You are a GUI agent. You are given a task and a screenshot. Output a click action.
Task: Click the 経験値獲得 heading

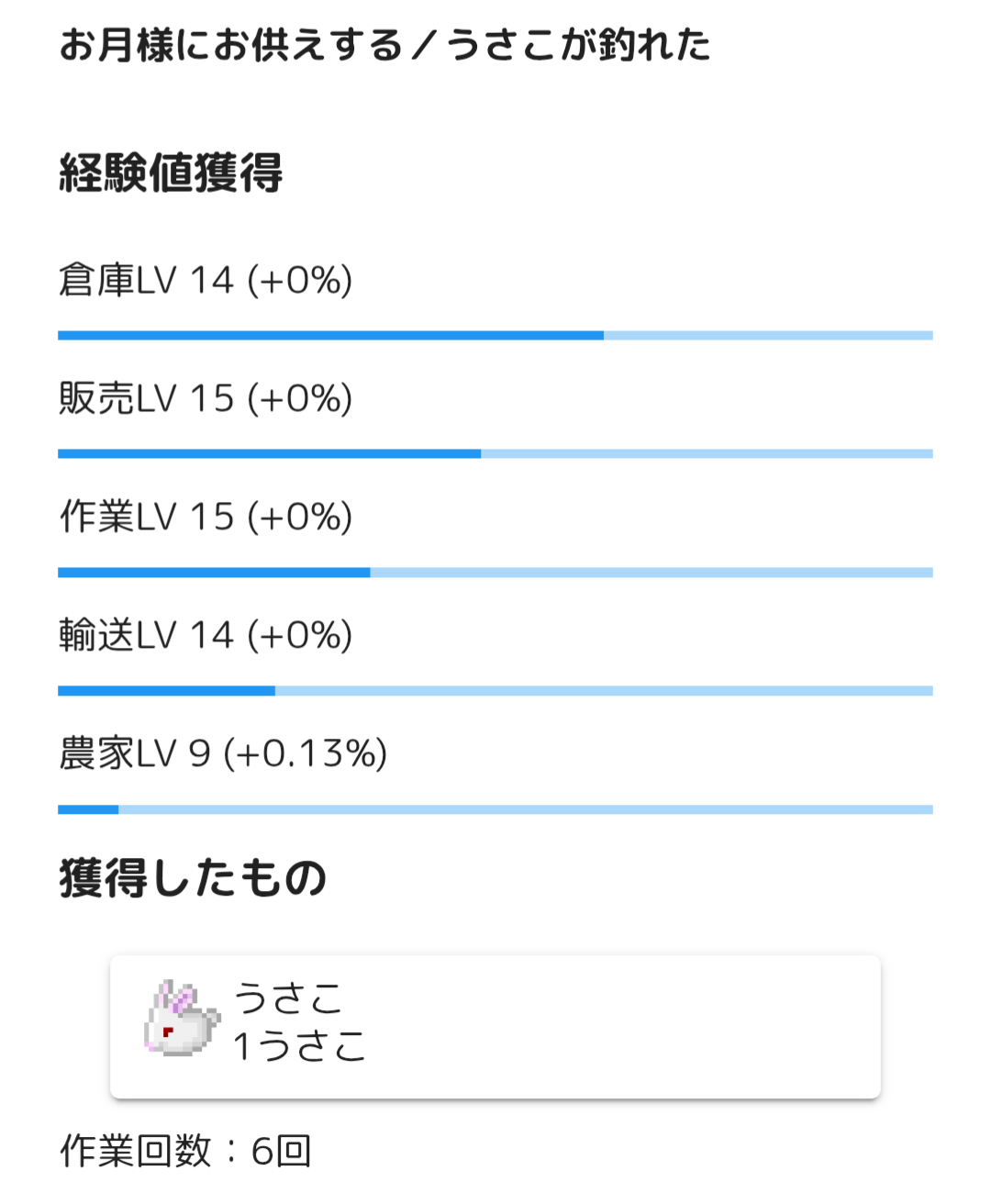171,173
